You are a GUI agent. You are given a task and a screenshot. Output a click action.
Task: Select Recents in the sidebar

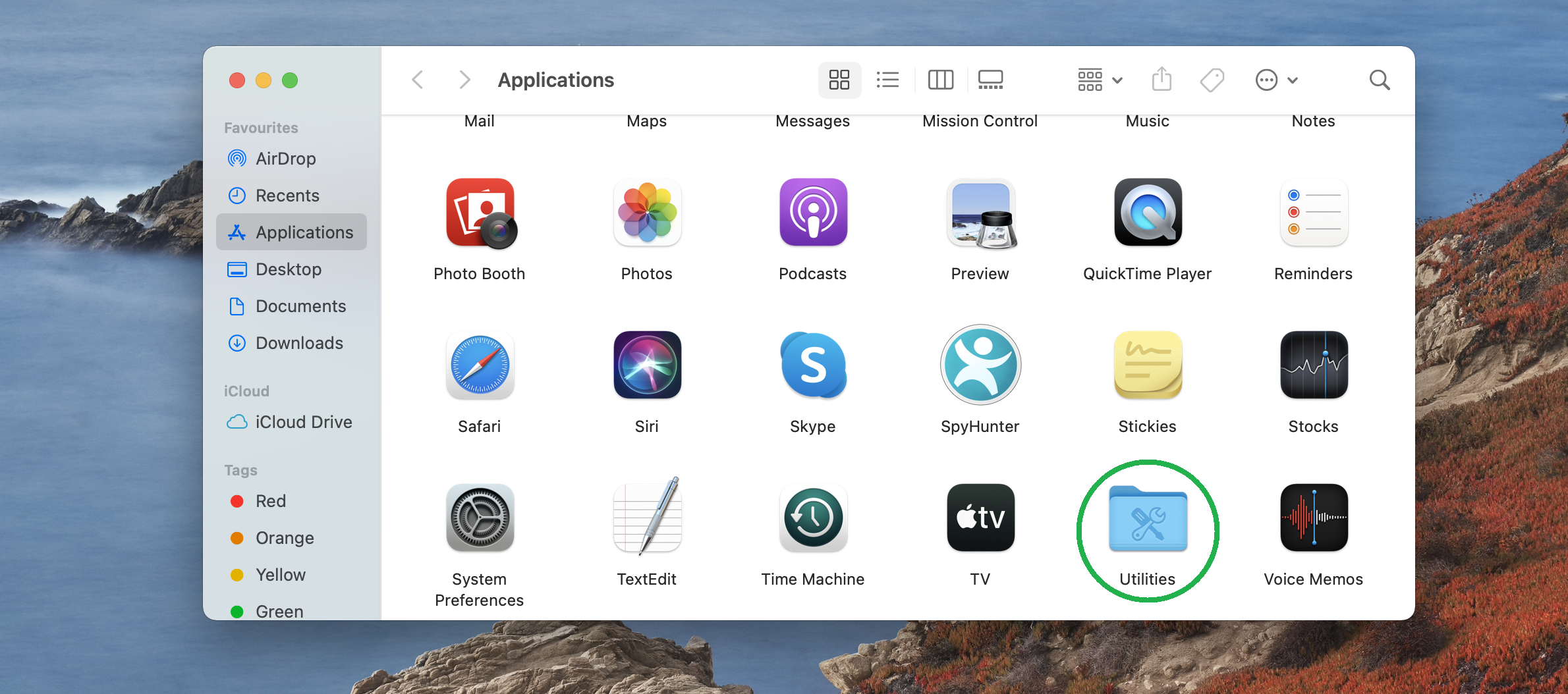pos(291,196)
